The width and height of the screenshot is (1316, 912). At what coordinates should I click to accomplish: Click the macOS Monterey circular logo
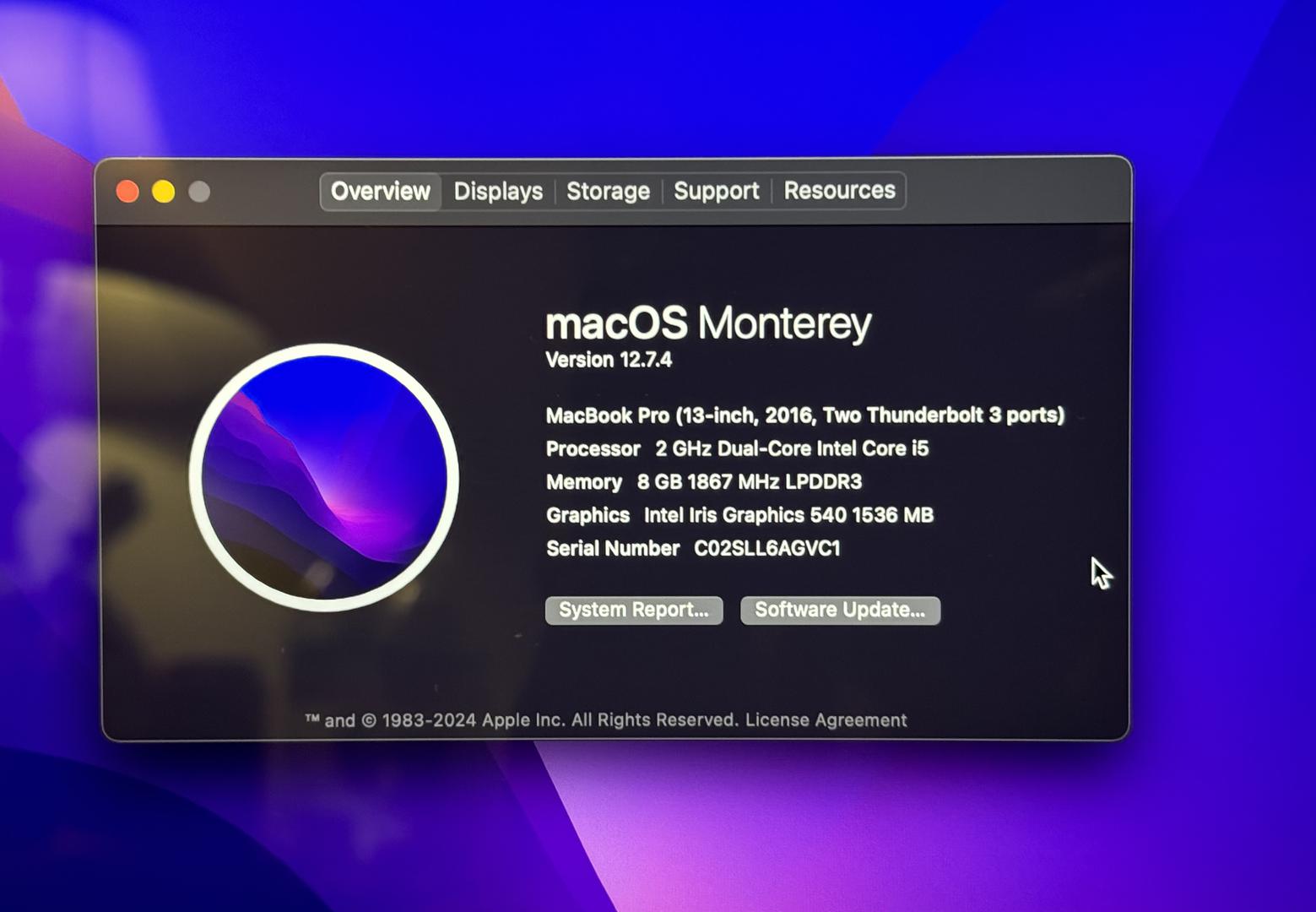pyautogui.click(x=324, y=477)
